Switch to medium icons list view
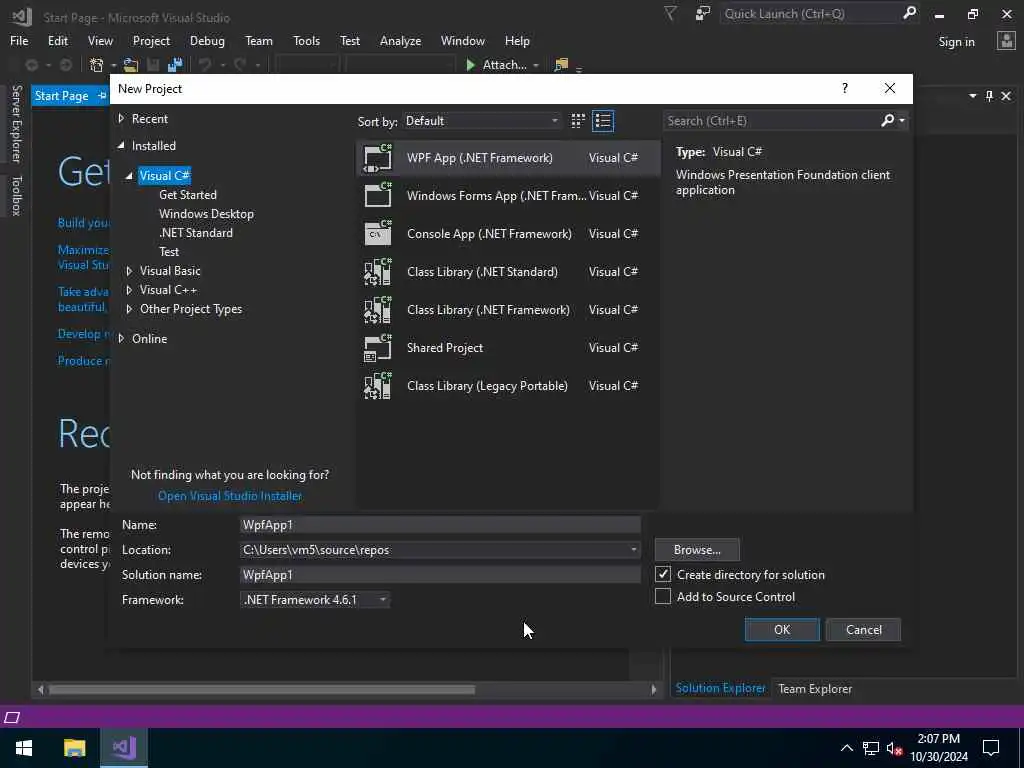Image resolution: width=1024 pixels, height=768 pixels. click(x=603, y=121)
